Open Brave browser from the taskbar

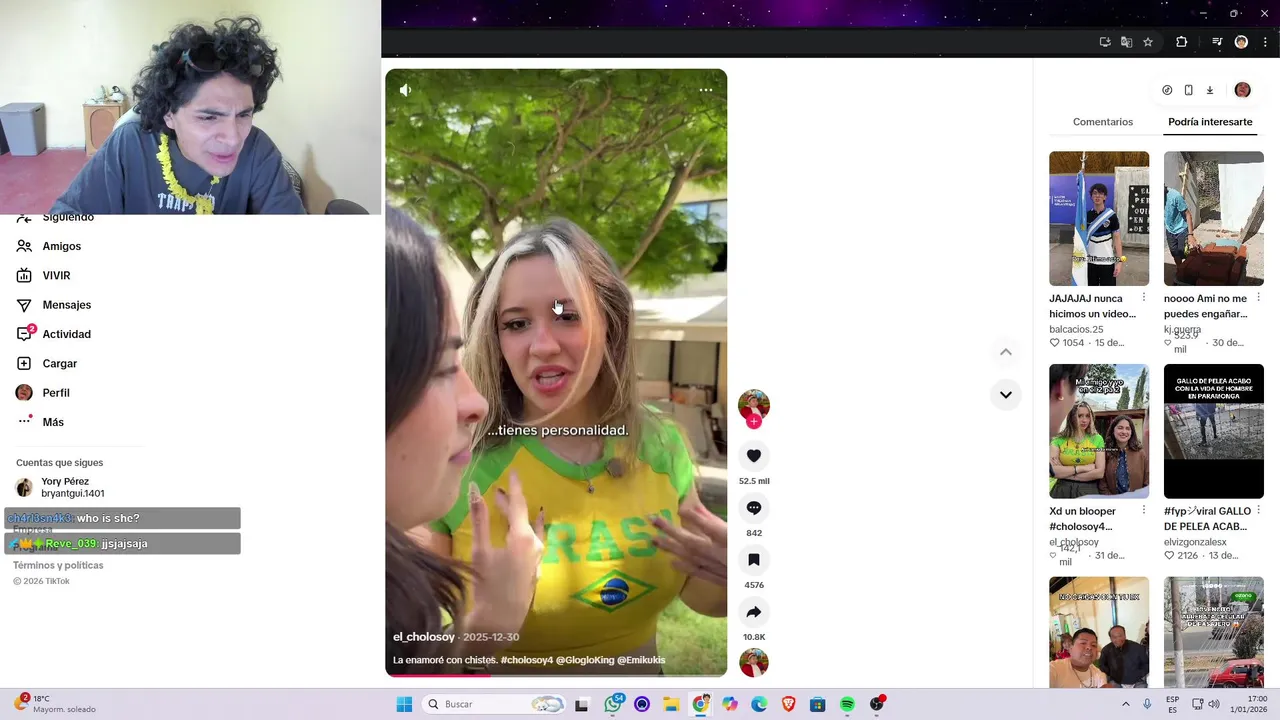pyautogui.click(x=788, y=704)
